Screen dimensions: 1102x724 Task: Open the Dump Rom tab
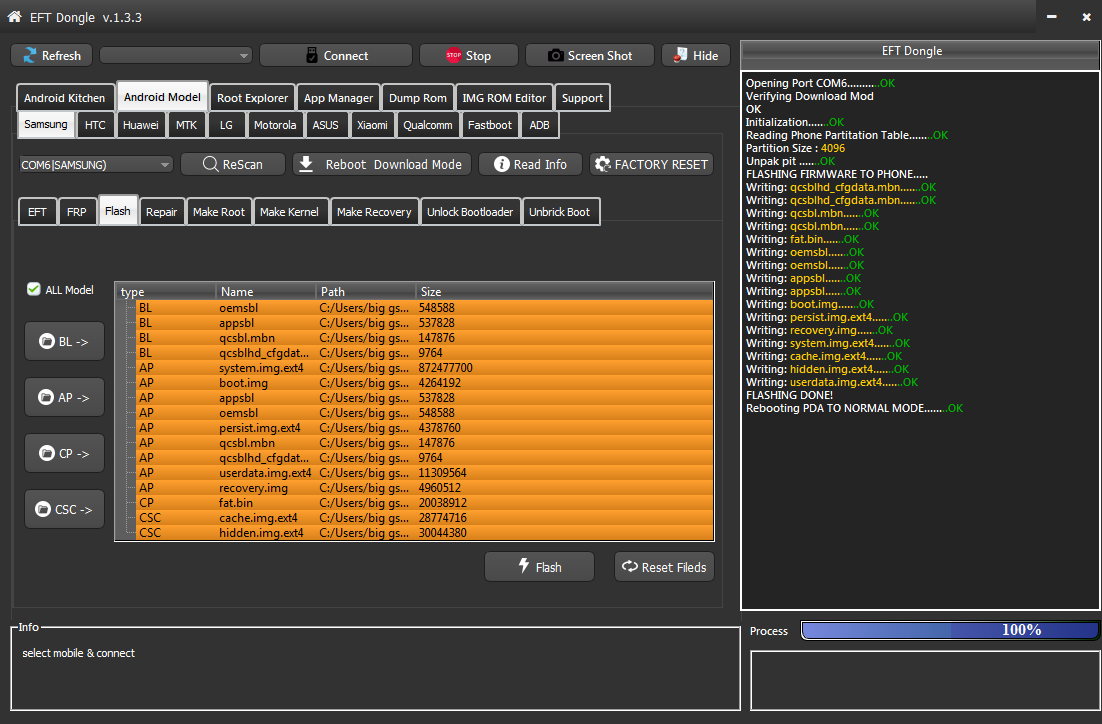[x=417, y=98]
